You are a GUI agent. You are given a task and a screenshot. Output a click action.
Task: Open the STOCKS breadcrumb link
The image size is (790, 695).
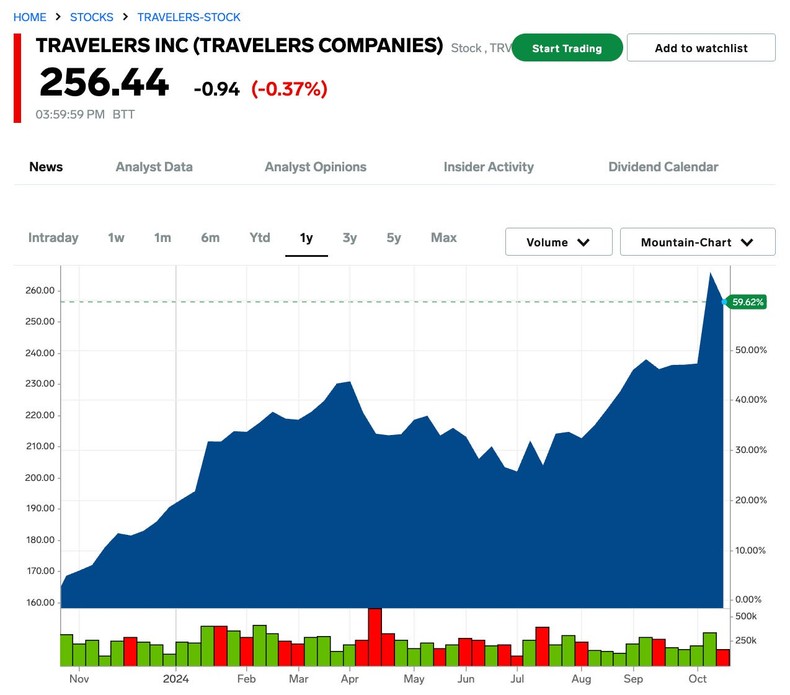click(91, 17)
